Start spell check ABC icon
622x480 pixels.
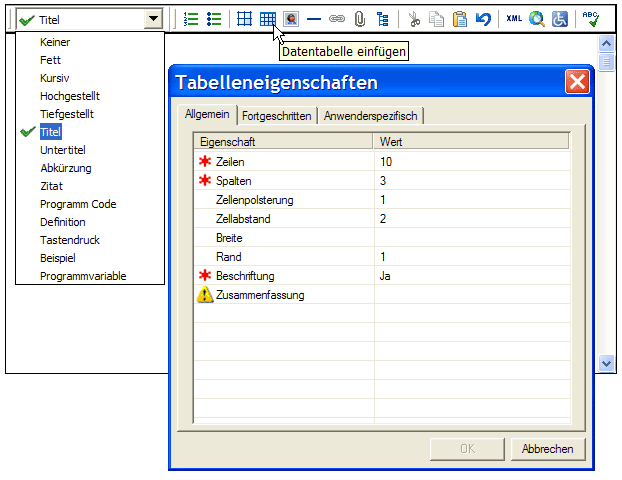coord(591,19)
